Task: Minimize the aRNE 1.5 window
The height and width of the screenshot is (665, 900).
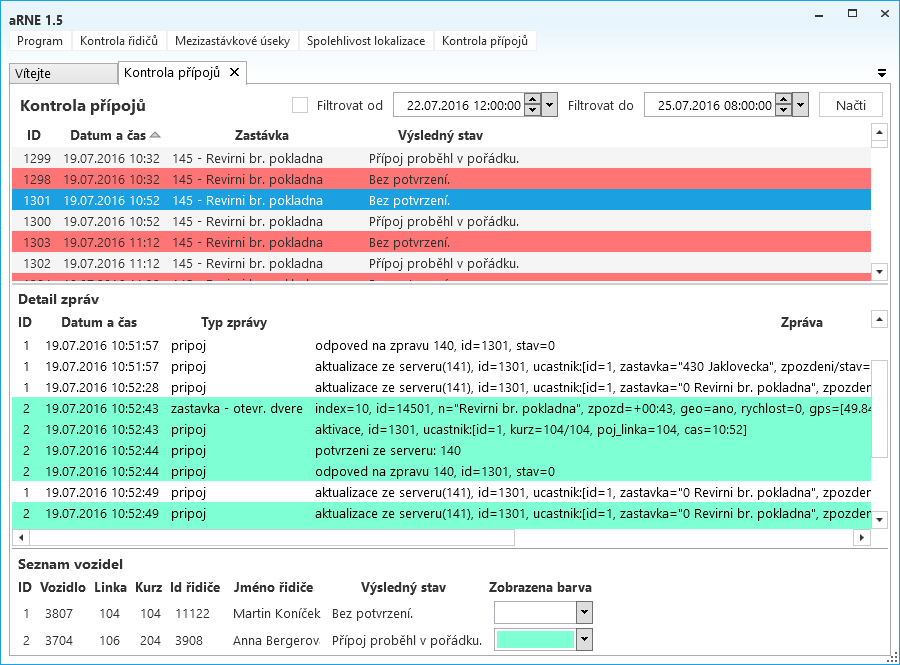Action: (819, 14)
